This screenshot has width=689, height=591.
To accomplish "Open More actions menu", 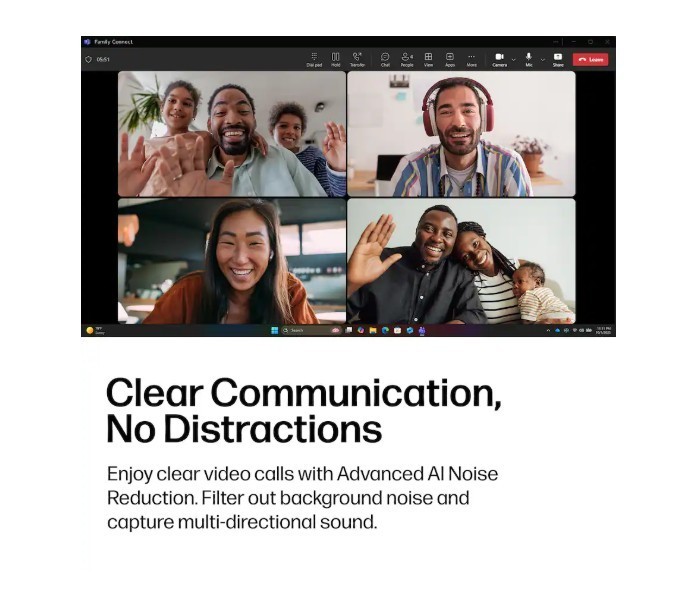I will point(471,59).
